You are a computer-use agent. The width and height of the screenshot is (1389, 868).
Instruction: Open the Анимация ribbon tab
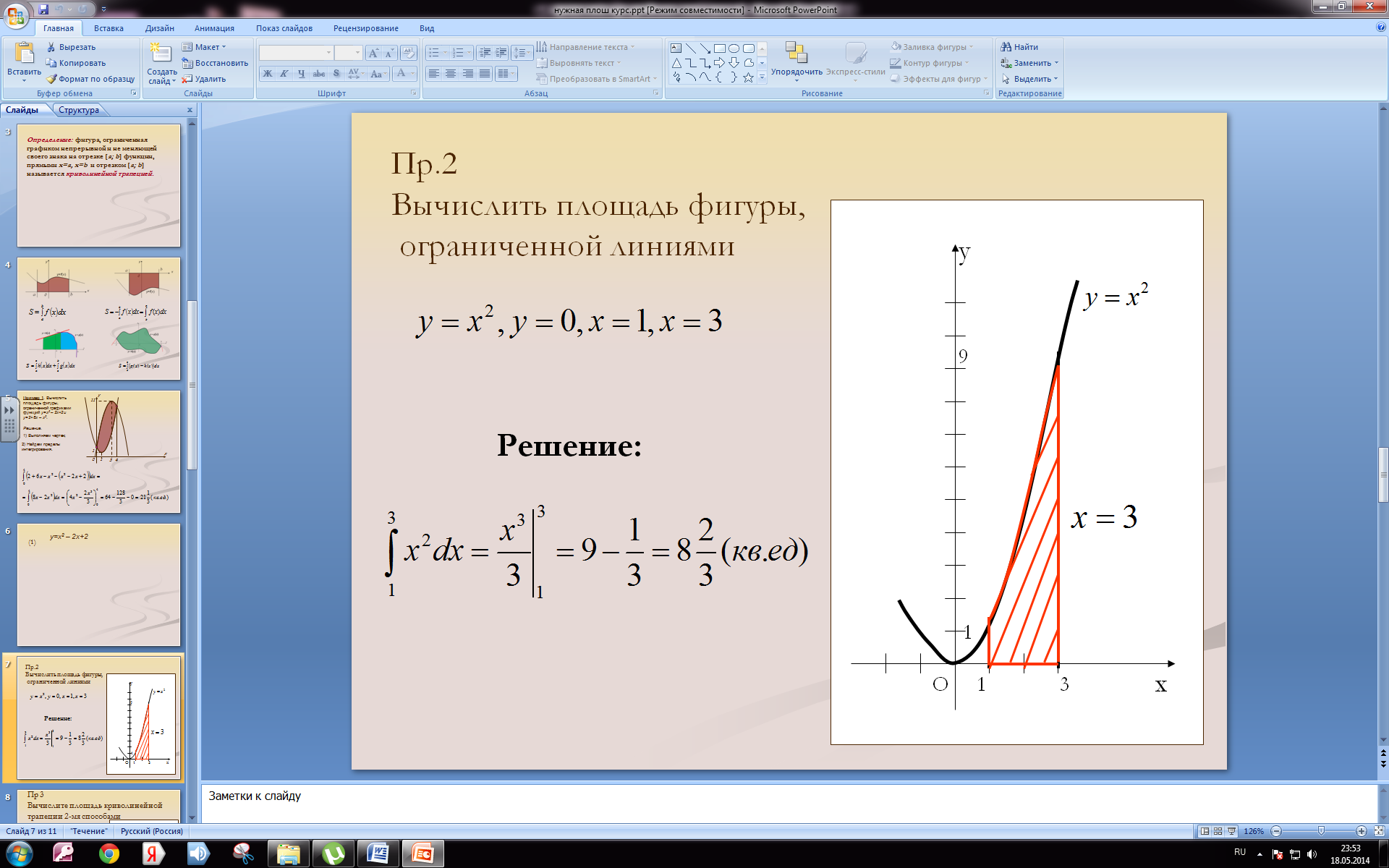click(x=214, y=28)
